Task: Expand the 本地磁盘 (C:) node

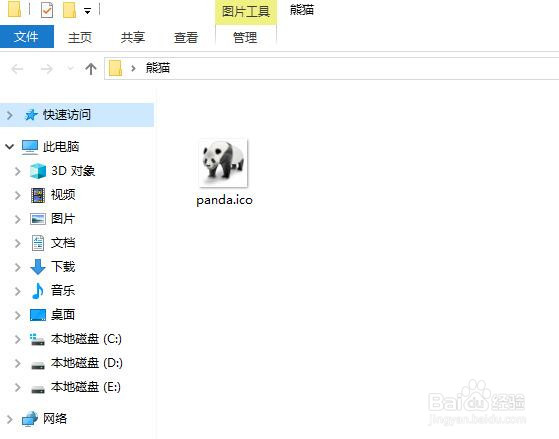Action: coord(17,339)
